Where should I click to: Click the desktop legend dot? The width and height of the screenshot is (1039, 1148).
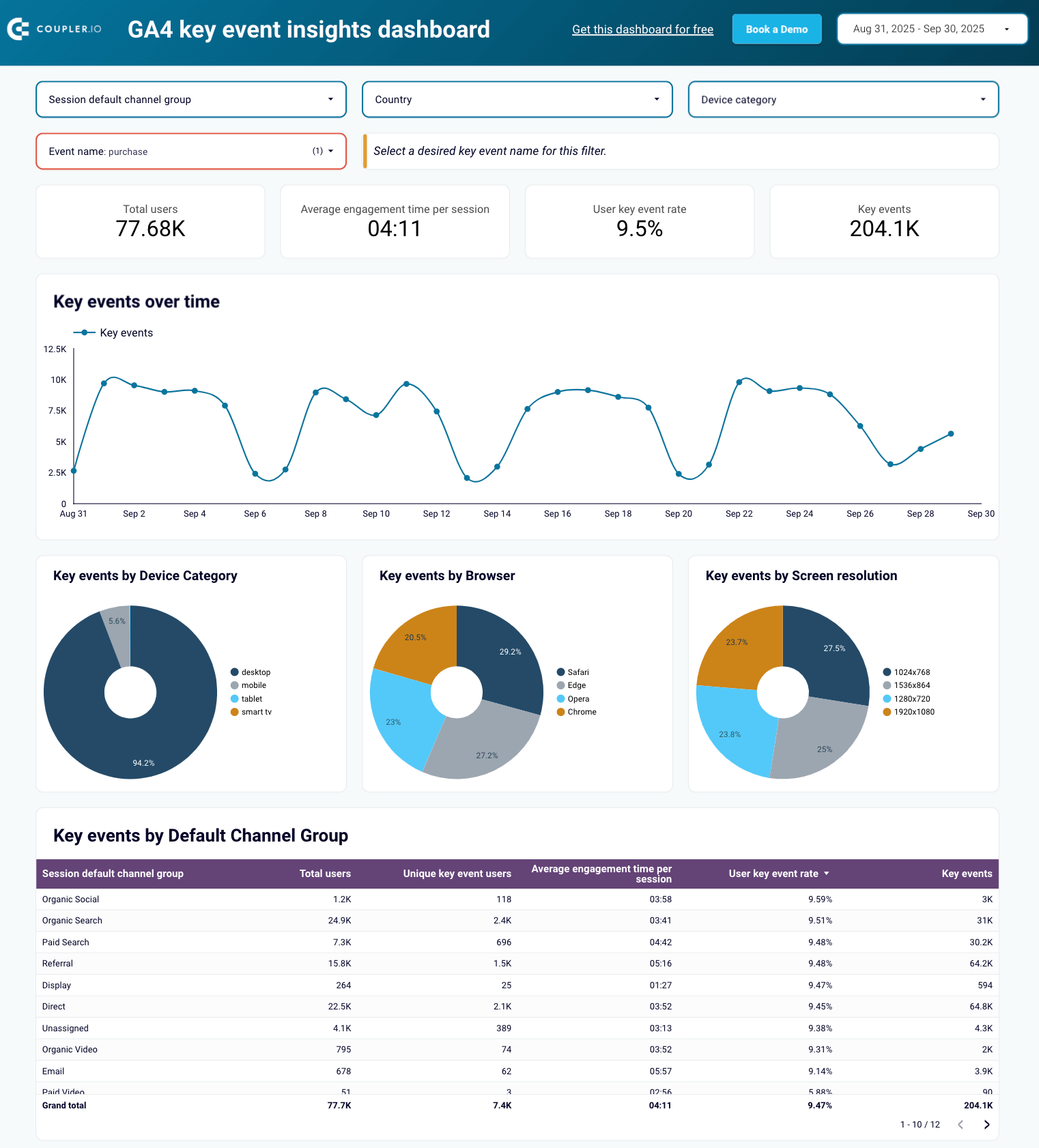[235, 672]
